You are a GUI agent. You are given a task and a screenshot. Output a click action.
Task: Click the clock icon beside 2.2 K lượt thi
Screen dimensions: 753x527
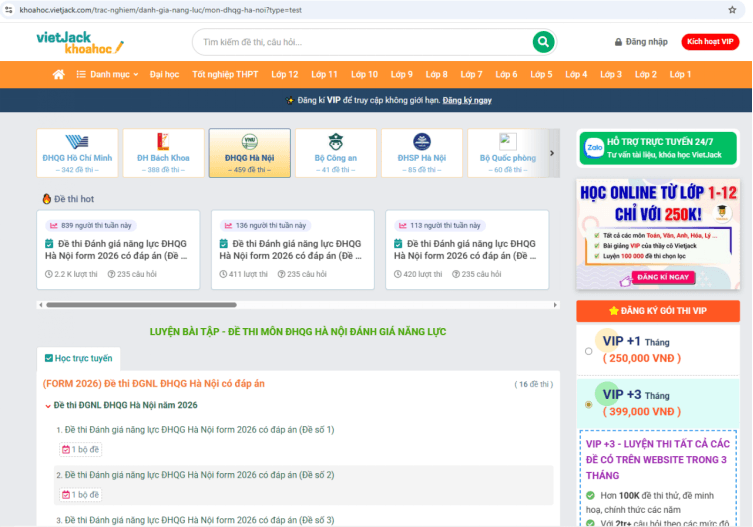point(49,274)
